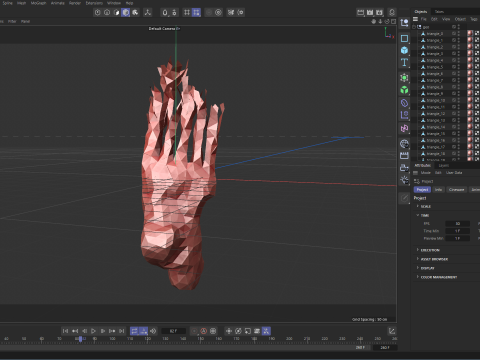Click the Floor/Sky environment globe icon
The height and width of the screenshot is (360, 480).
(404, 144)
